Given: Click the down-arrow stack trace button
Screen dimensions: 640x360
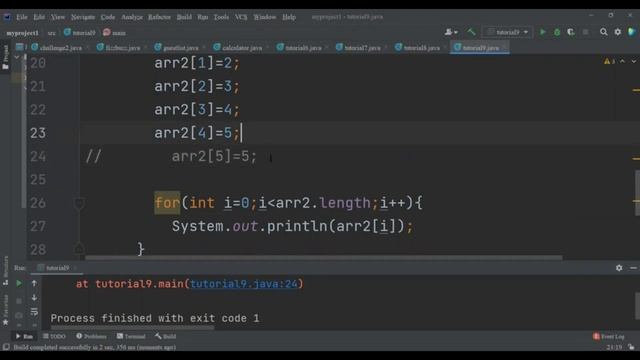Looking at the screenshot, I should [34, 298].
